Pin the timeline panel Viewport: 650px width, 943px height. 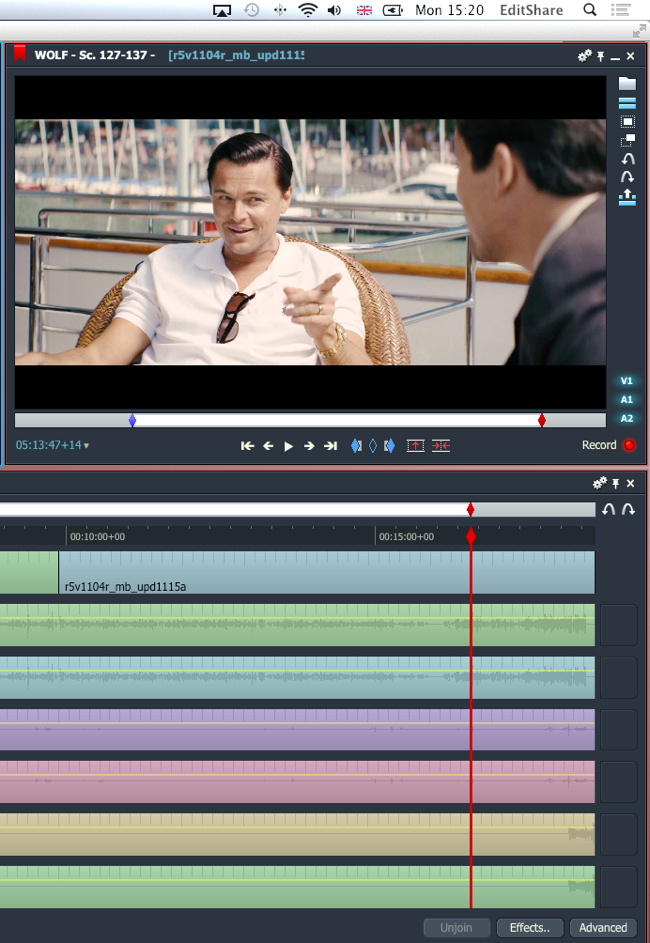tap(616, 483)
